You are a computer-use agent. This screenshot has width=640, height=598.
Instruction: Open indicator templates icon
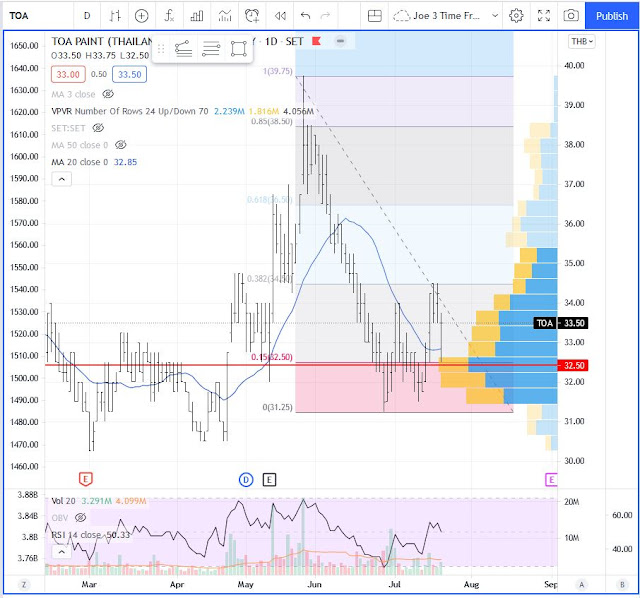point(225,16)
